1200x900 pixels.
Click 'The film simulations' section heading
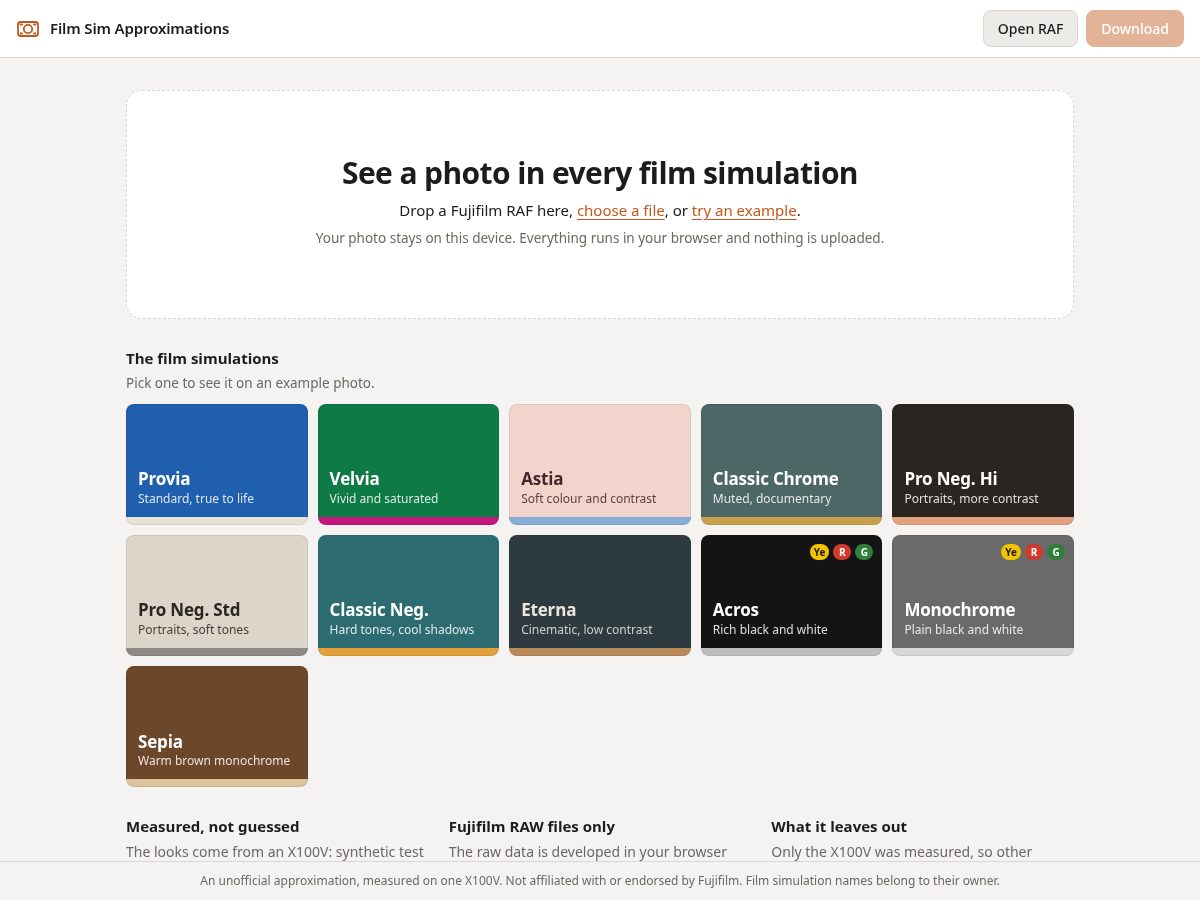tap(202, 359)
